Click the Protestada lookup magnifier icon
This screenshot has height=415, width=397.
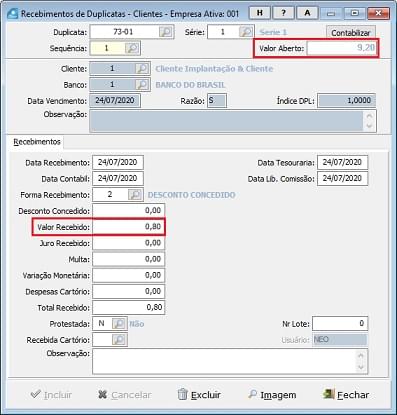(x=119, y=324)
